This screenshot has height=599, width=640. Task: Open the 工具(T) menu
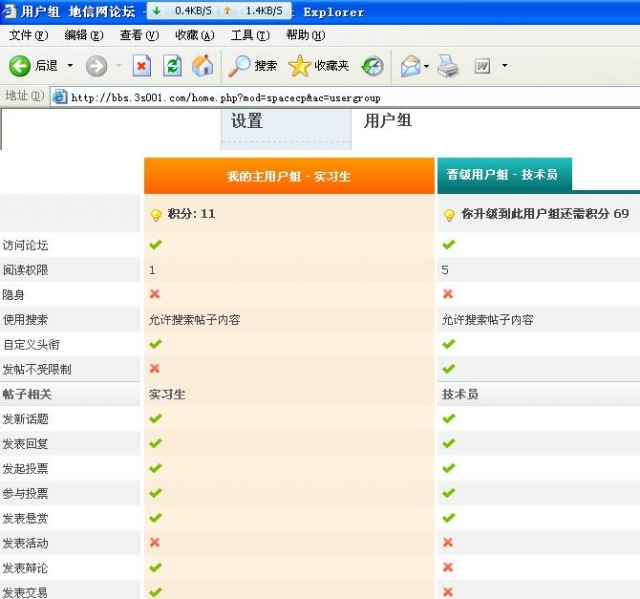tap(249, 35)
